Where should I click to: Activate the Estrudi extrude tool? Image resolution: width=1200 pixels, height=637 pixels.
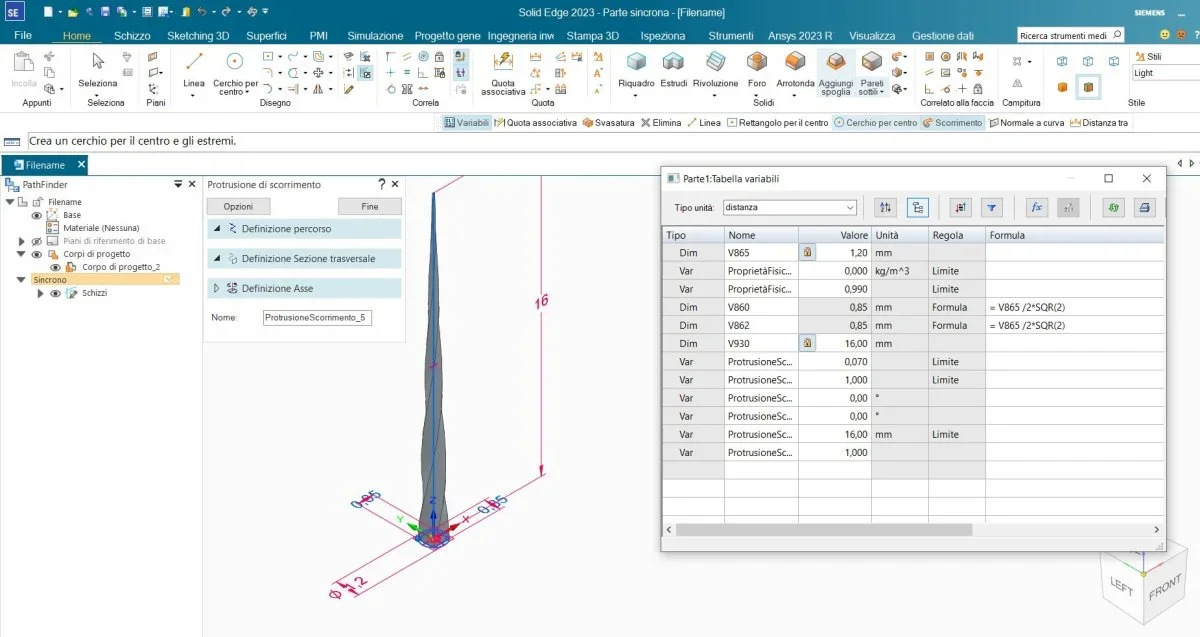click(673, 69)
